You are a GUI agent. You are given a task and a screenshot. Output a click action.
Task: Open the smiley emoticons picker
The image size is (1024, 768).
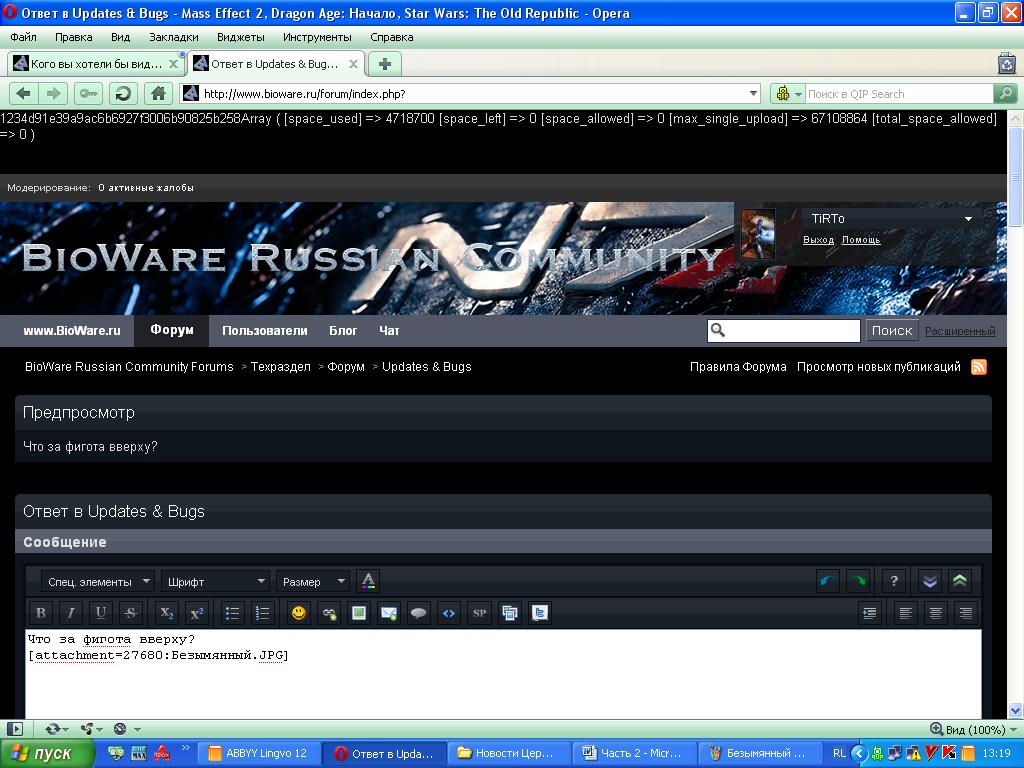click(298, 613)
